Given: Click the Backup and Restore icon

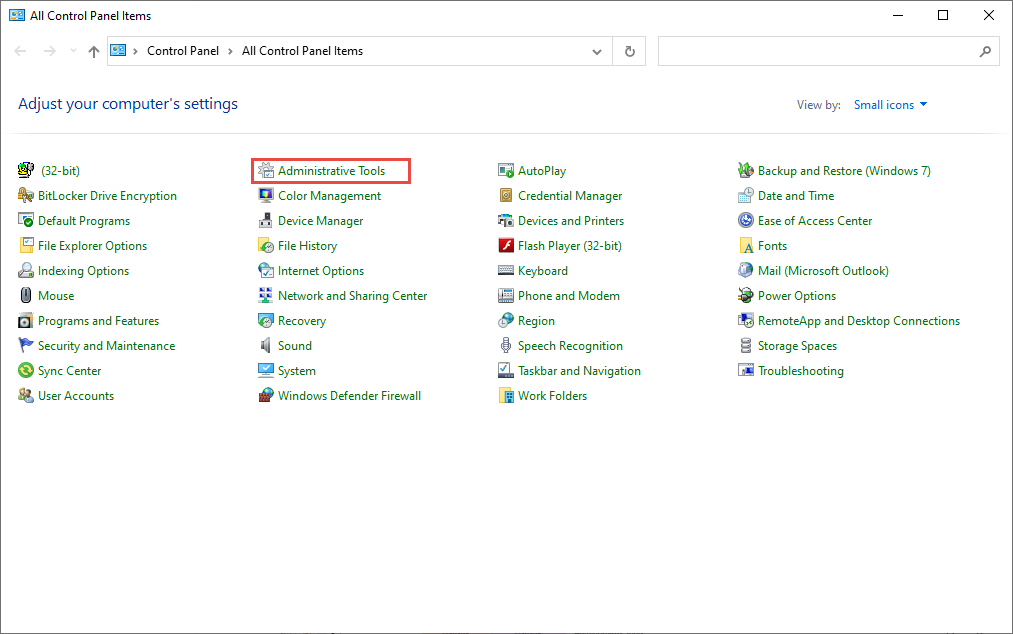Looking at the screenshot, I should point(746,171).
